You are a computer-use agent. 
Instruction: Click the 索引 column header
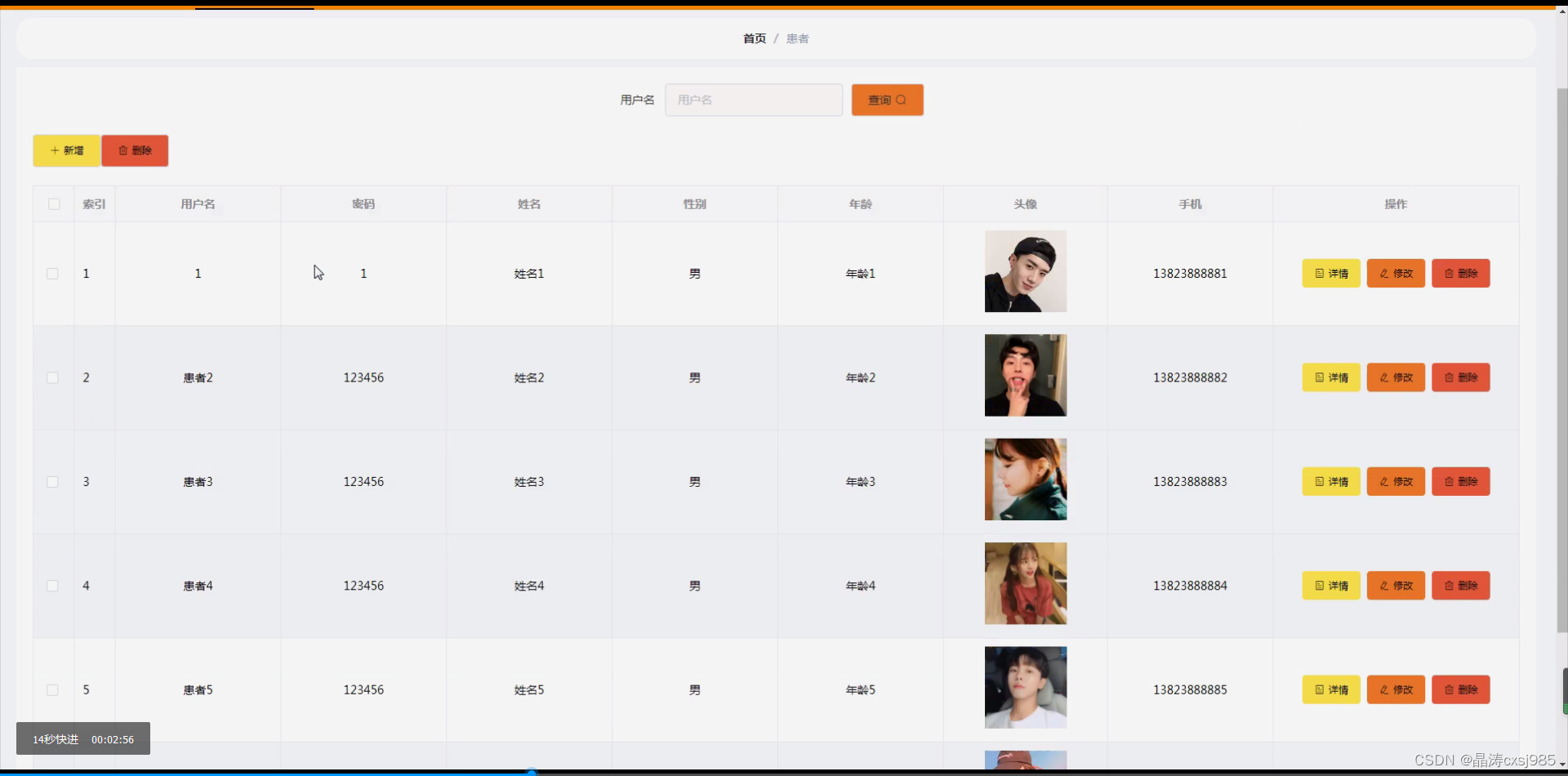[94, 204]
